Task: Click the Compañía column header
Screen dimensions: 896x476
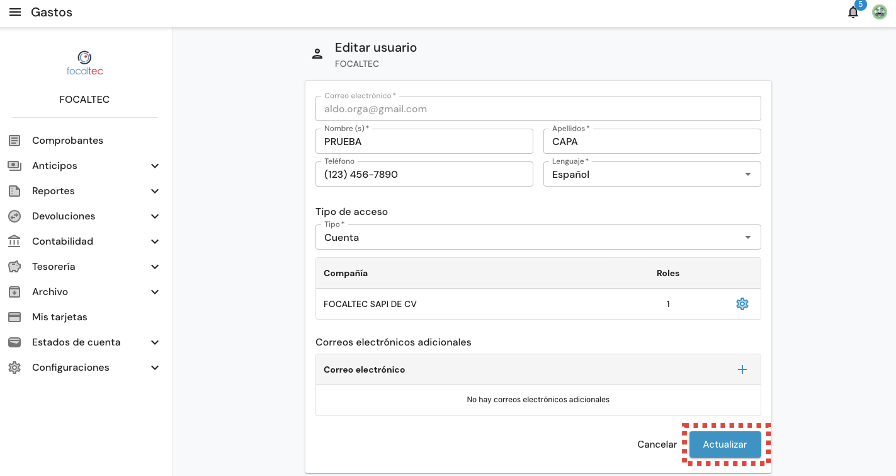Action: click(345, 273)
